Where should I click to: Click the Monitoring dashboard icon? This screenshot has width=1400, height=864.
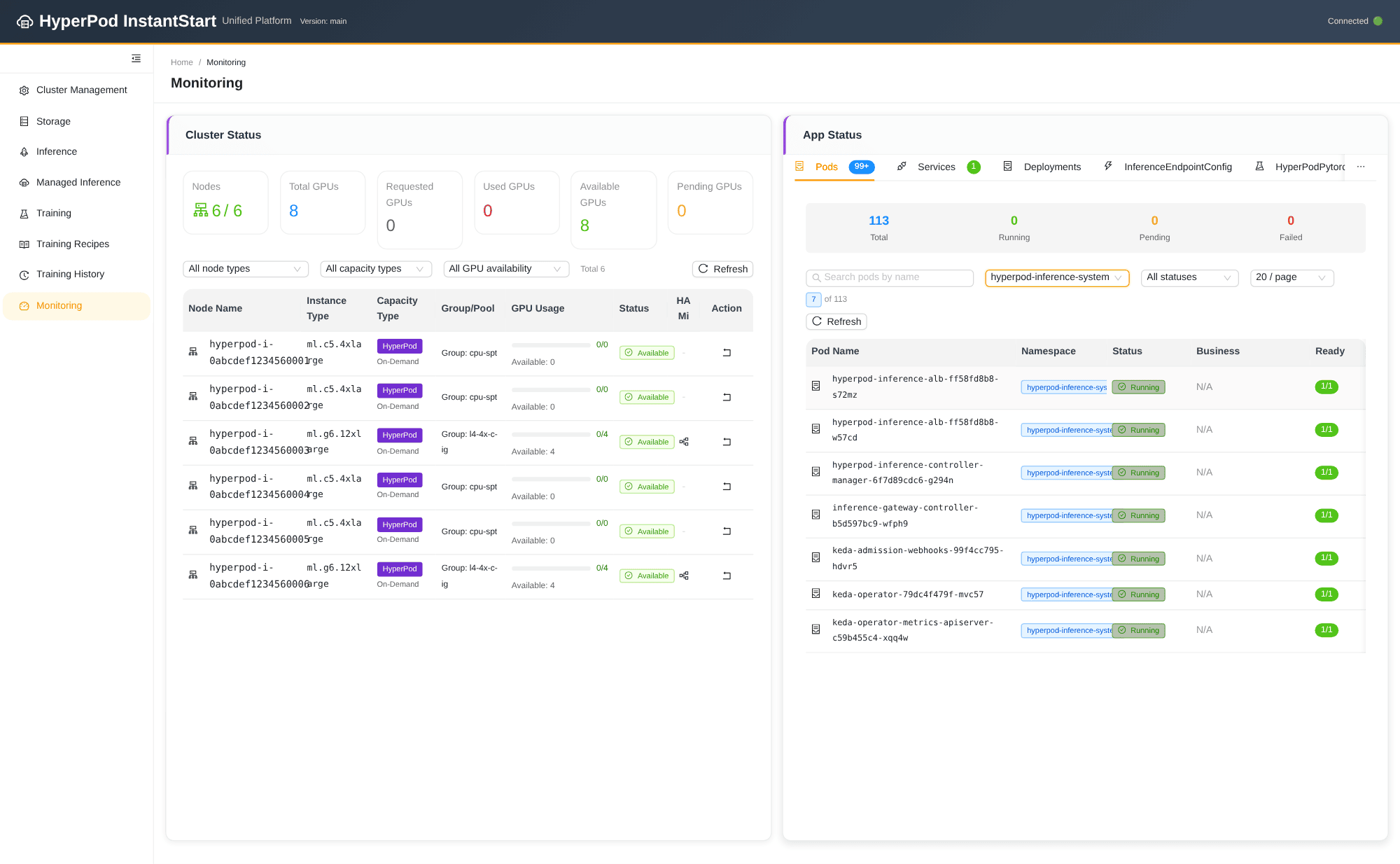(x=24, y=306)
